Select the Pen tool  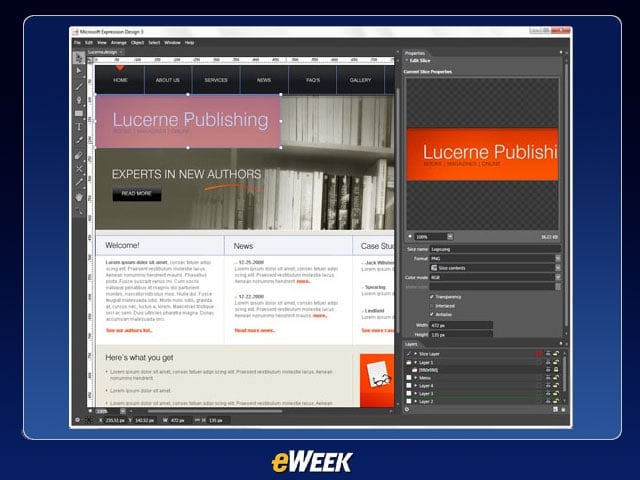point(79,100)
